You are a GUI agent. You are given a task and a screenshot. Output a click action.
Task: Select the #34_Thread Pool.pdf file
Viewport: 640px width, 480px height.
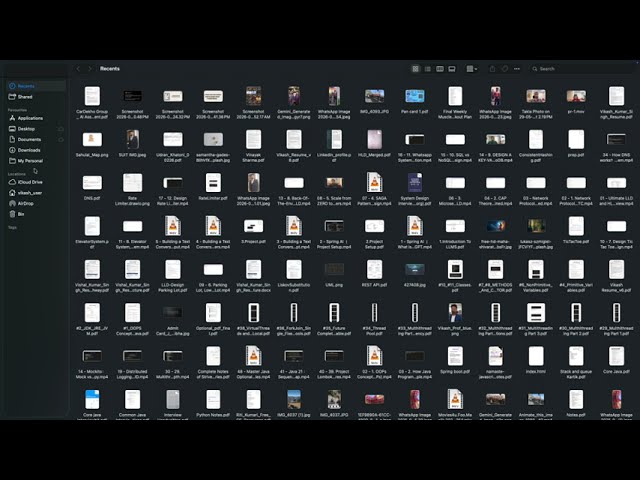[374, 319]
